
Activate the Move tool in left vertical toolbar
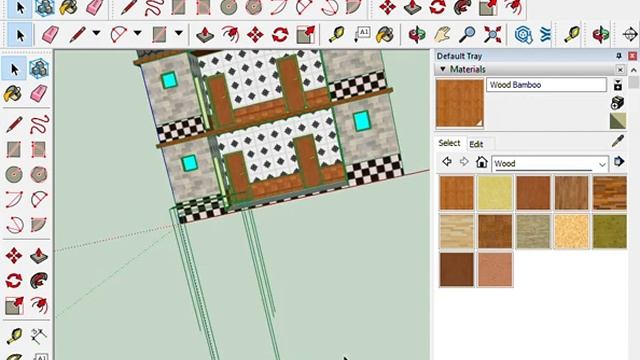click(x=14, y=256)
